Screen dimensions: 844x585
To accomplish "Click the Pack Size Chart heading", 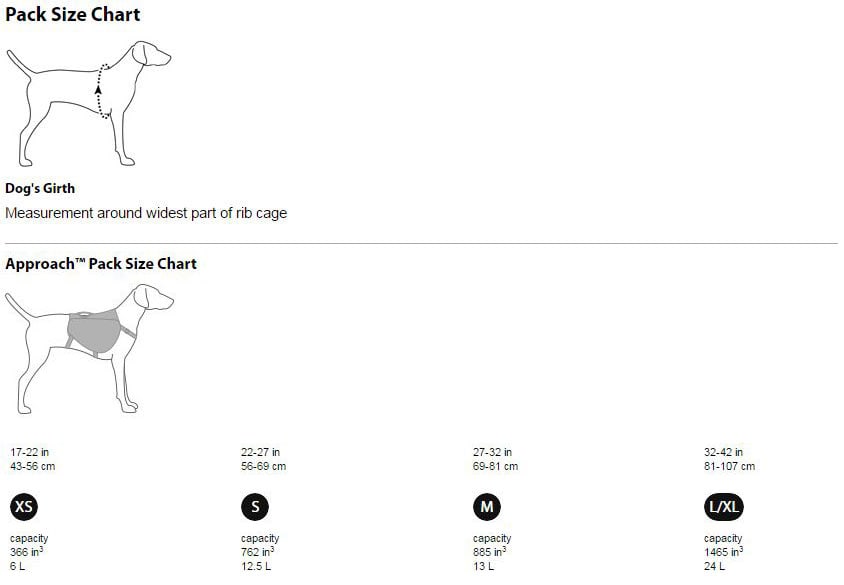I will (x=73, y=15).
